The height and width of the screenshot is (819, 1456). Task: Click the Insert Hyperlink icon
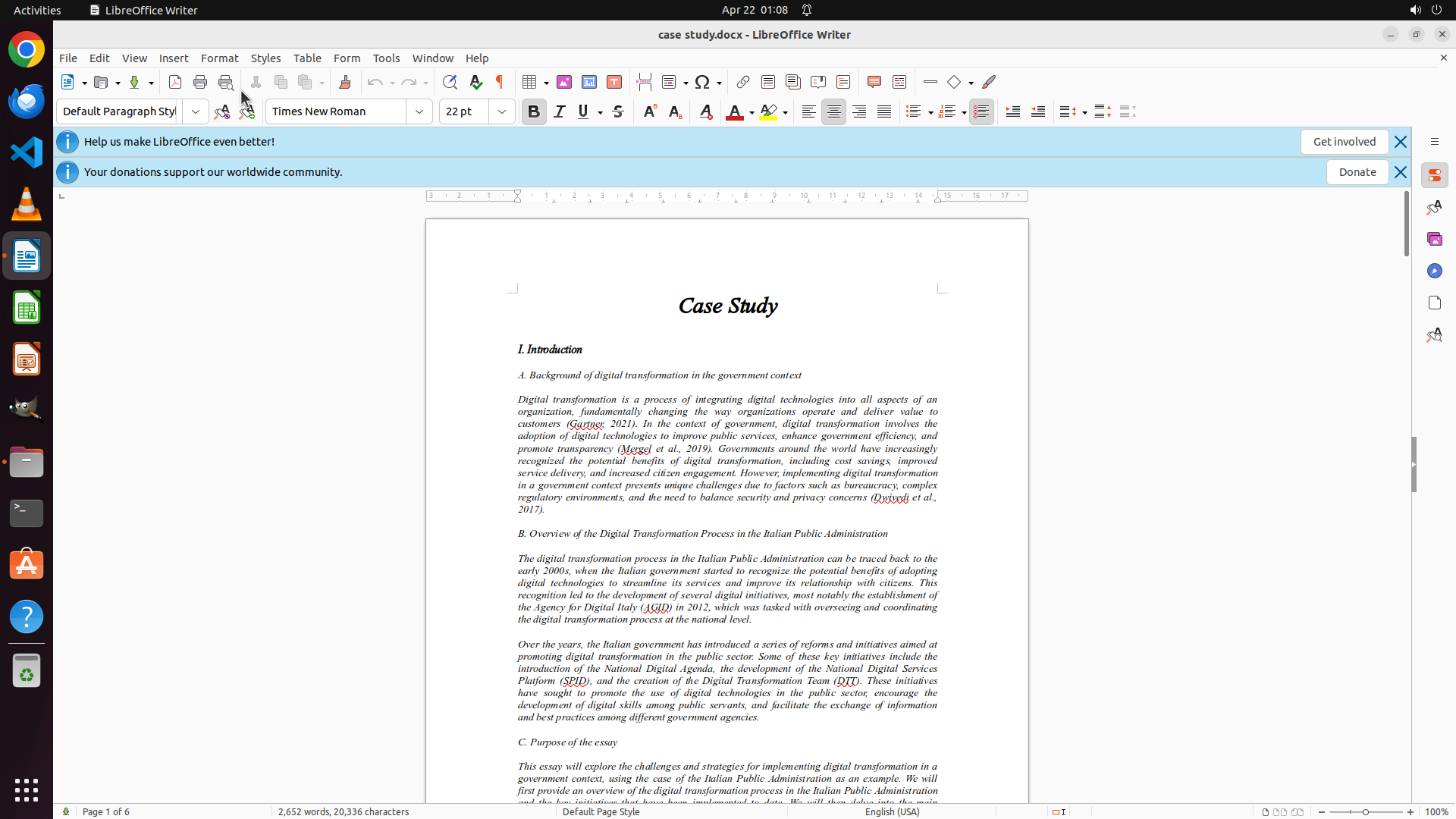[743, 82]
